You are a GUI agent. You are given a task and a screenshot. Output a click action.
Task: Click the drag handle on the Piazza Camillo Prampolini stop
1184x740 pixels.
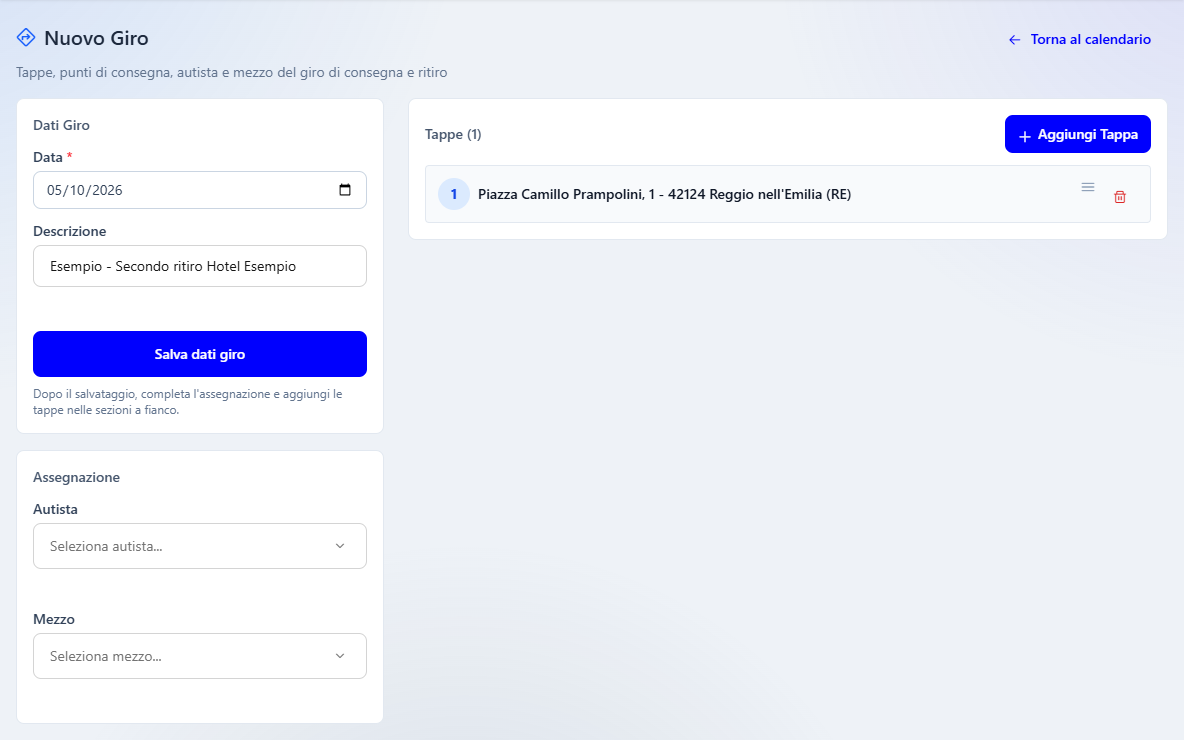(1087, 187)
